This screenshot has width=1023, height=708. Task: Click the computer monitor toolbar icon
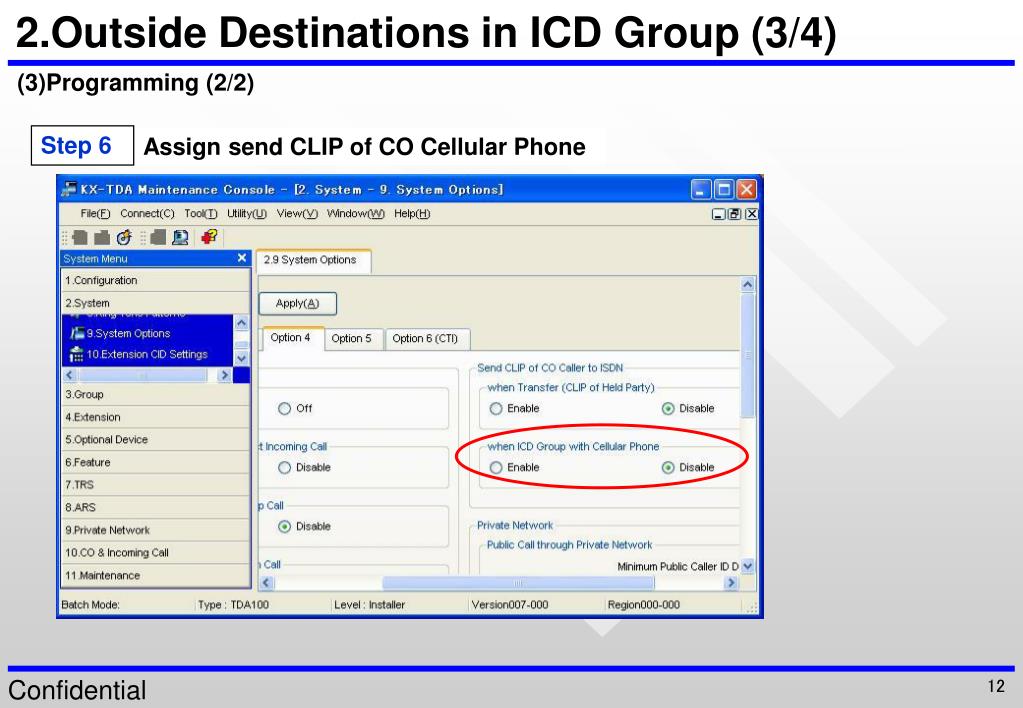click(180, 238)
